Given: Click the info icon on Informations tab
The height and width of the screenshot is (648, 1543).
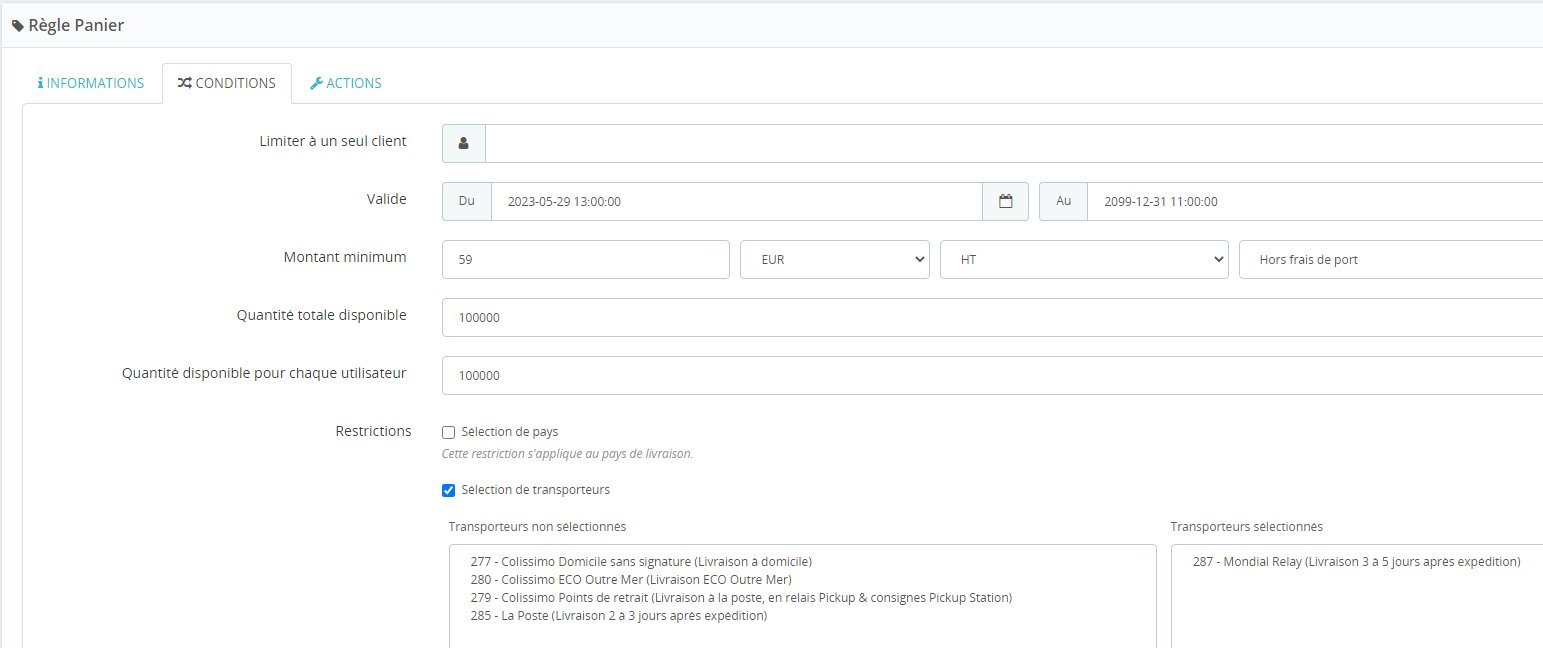Looking at the screenshot, I should pos(40,83).
